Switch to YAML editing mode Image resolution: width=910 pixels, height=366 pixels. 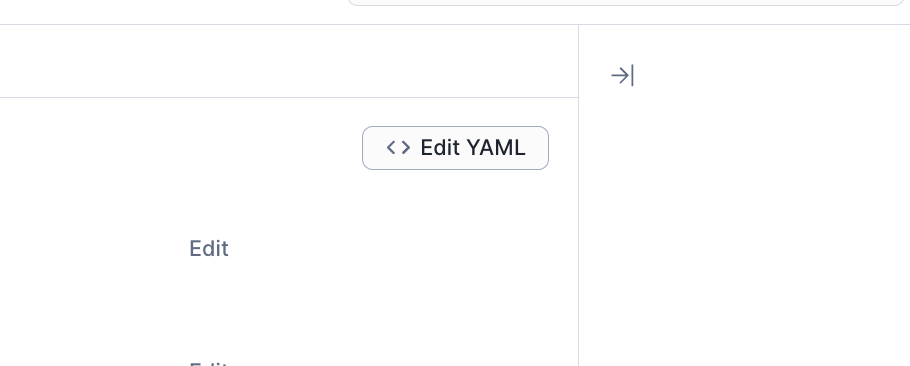[x=455, y=148]
